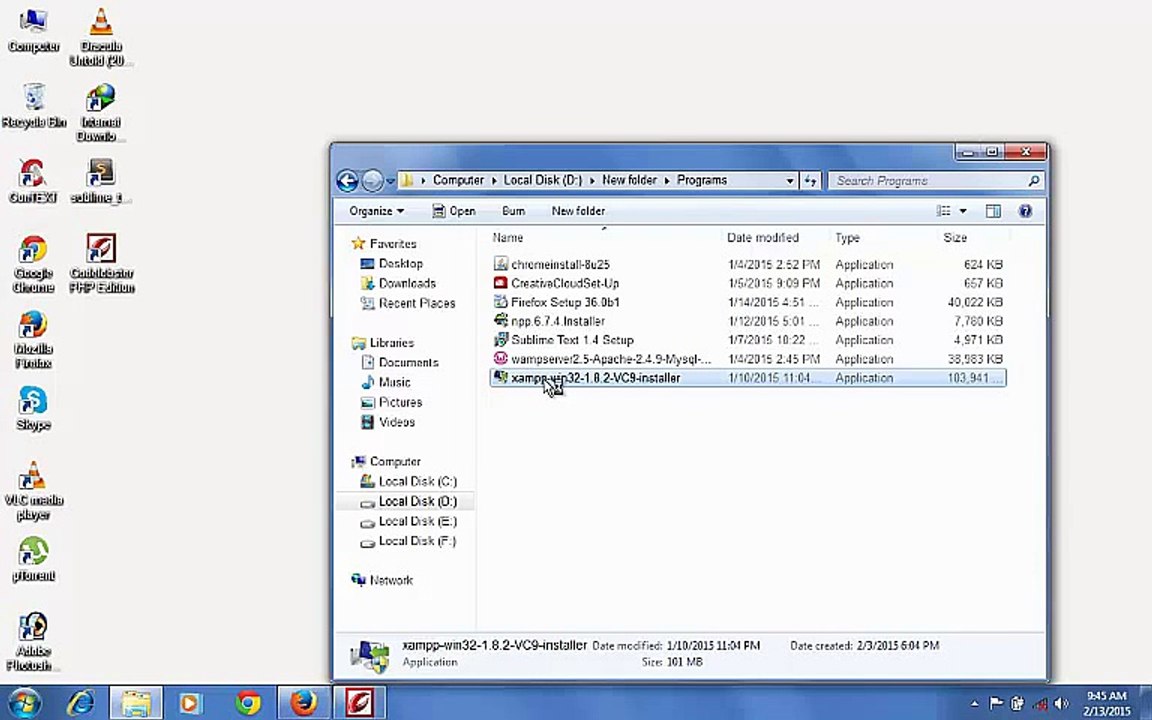Open Google Chrome from the taskbar
The image size is (1152, 720).
click(x=248, y=703)
